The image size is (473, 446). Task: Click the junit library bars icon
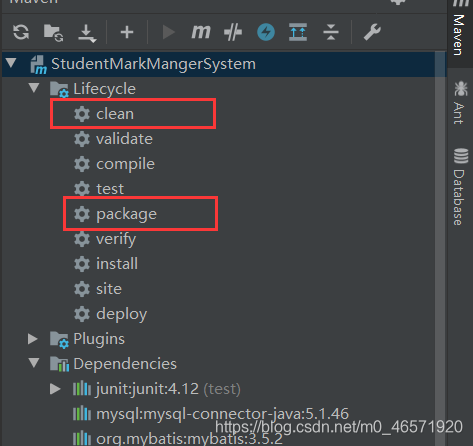[82, 389]
